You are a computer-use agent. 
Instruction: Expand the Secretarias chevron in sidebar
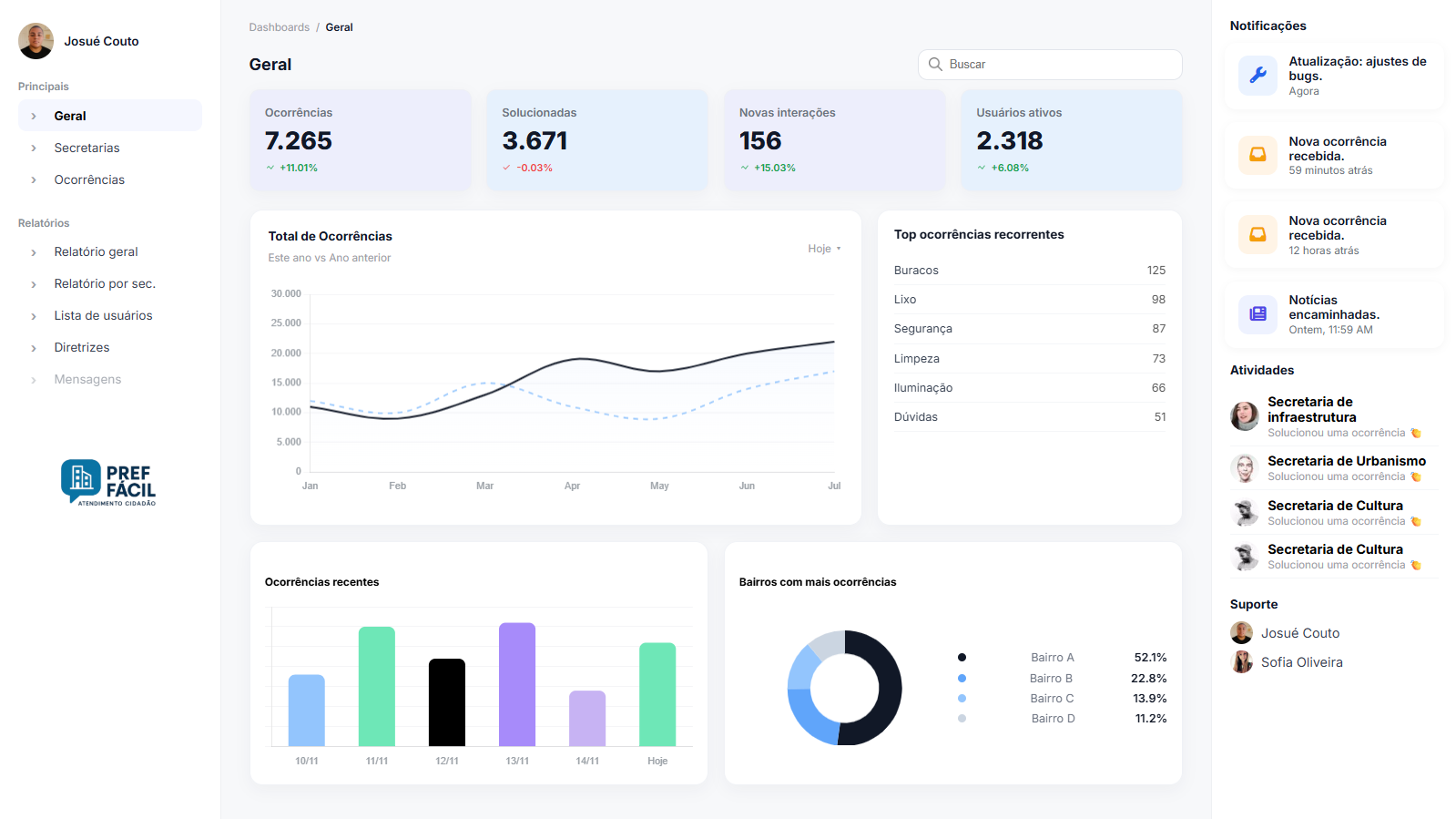point(34,148)
